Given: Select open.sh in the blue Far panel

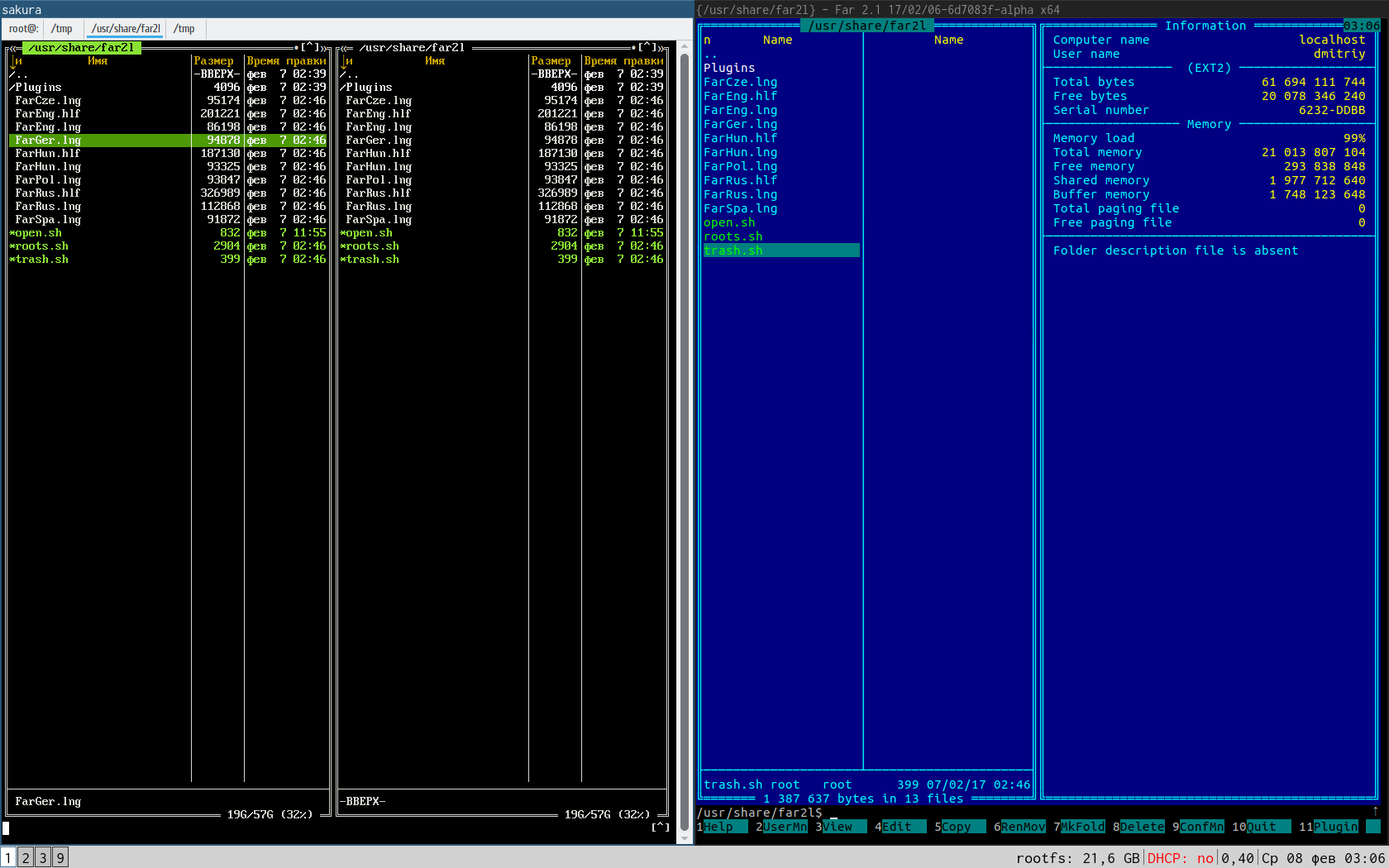Looking at the screenshot, I should [x=729, y=222].
